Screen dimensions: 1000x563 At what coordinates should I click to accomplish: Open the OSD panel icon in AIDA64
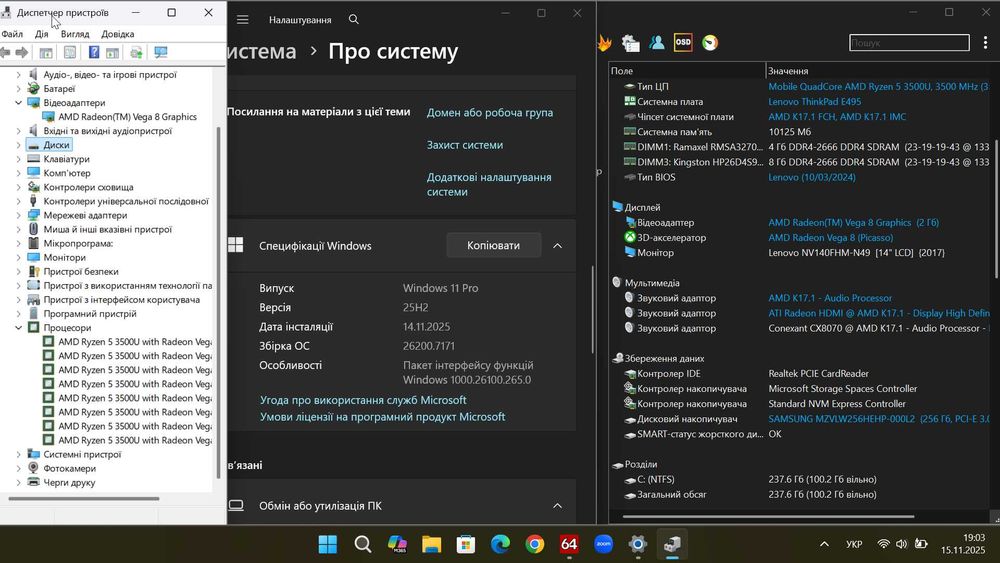683,43
